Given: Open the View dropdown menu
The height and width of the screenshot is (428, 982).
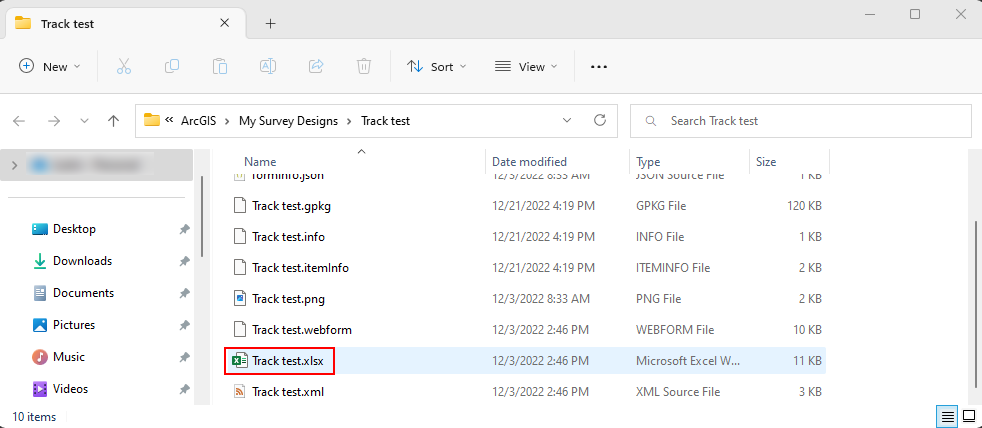Looking at the screenshot, I should [526, 67].
